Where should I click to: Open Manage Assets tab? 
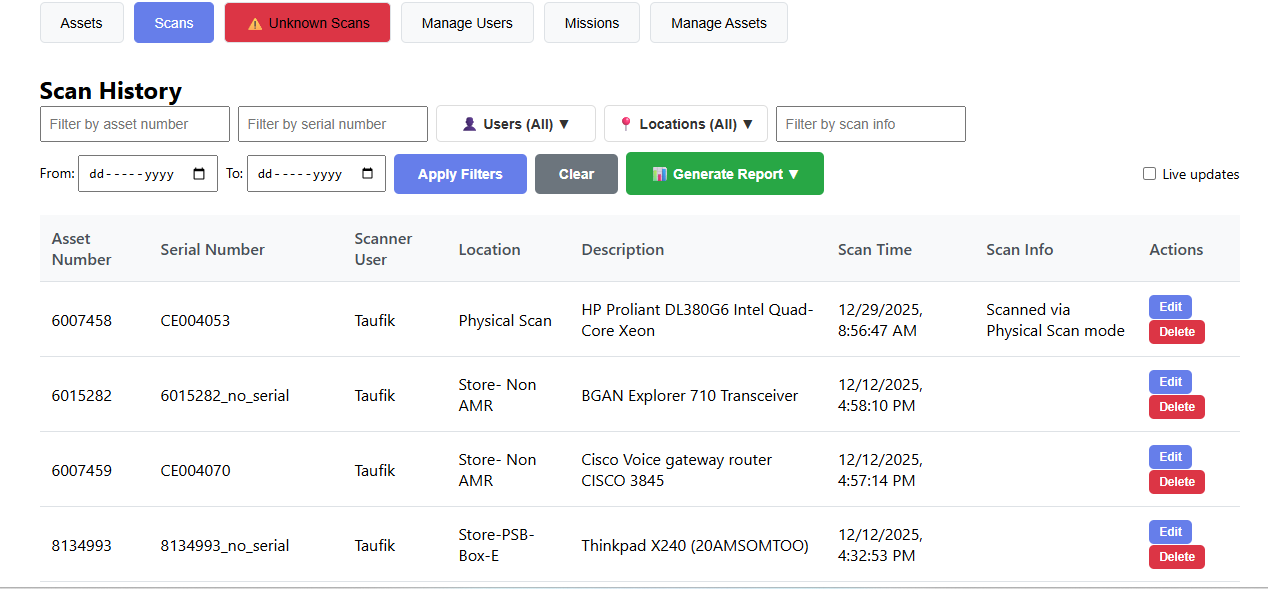(x=719, y=23)
